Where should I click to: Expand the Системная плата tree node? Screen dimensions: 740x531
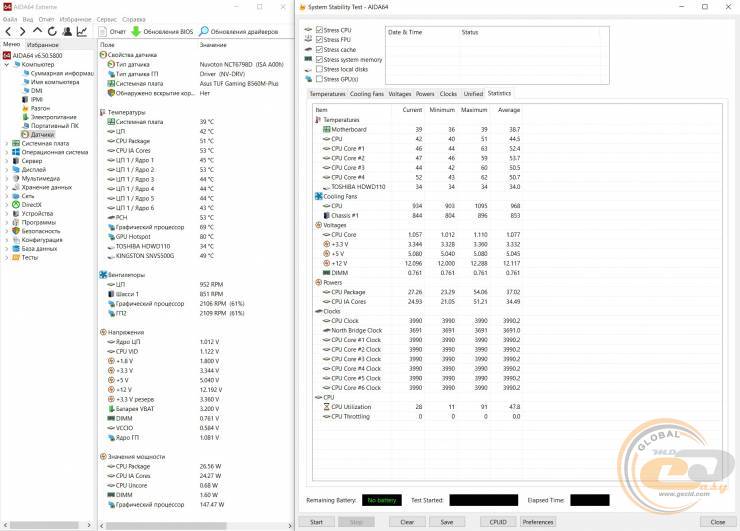tap(6, 143)
